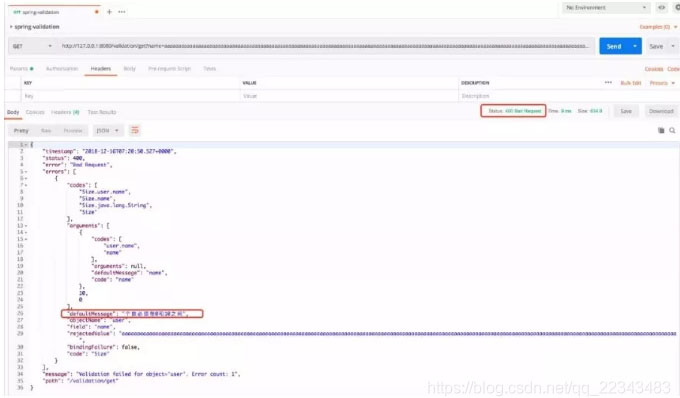Click "message" Validation failed line

(x=141, y=374)
